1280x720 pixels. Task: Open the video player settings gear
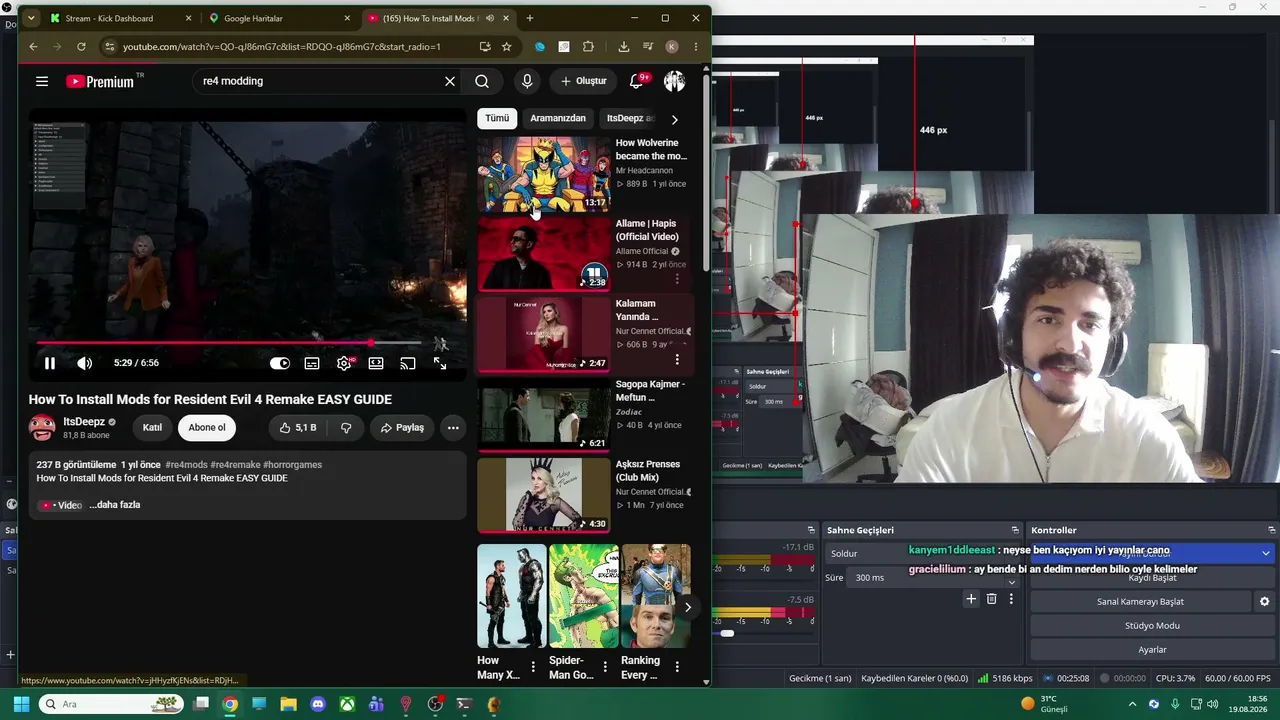[x=344, y=363]
